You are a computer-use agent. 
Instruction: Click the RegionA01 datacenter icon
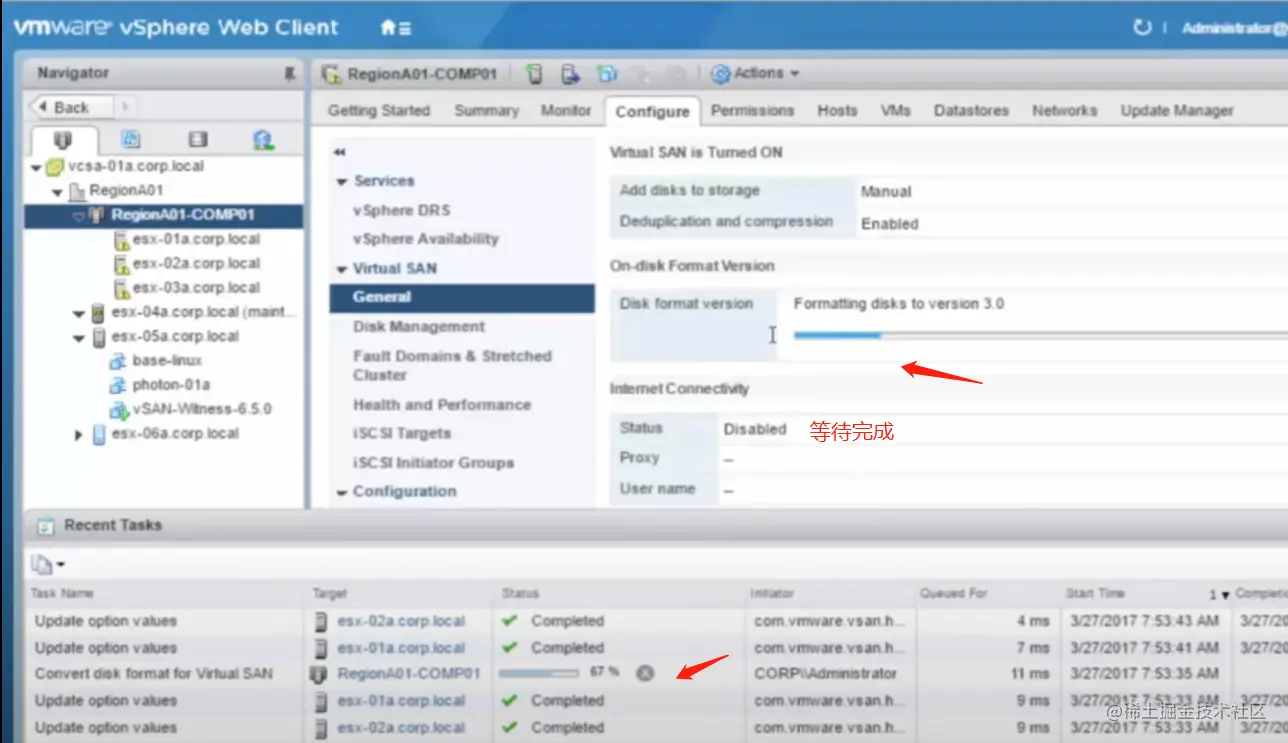coord(77,191)
